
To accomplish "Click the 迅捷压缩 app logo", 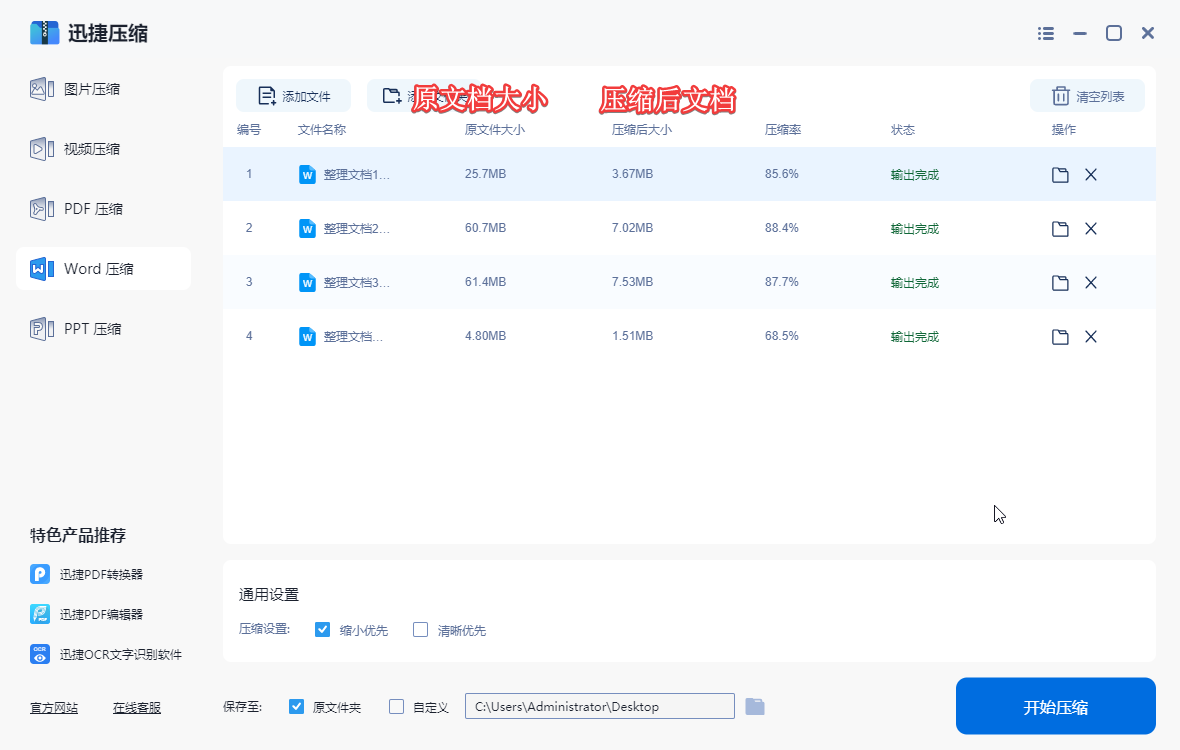I will click(x=44, y=33).
